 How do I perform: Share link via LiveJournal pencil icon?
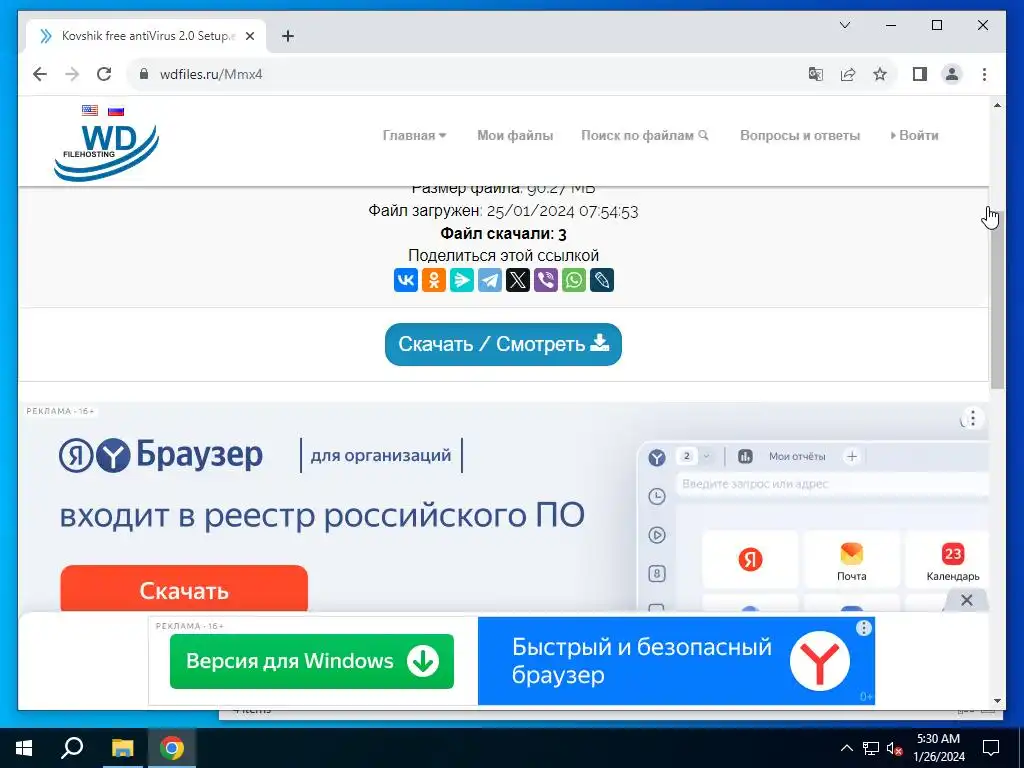click(602, 280)
